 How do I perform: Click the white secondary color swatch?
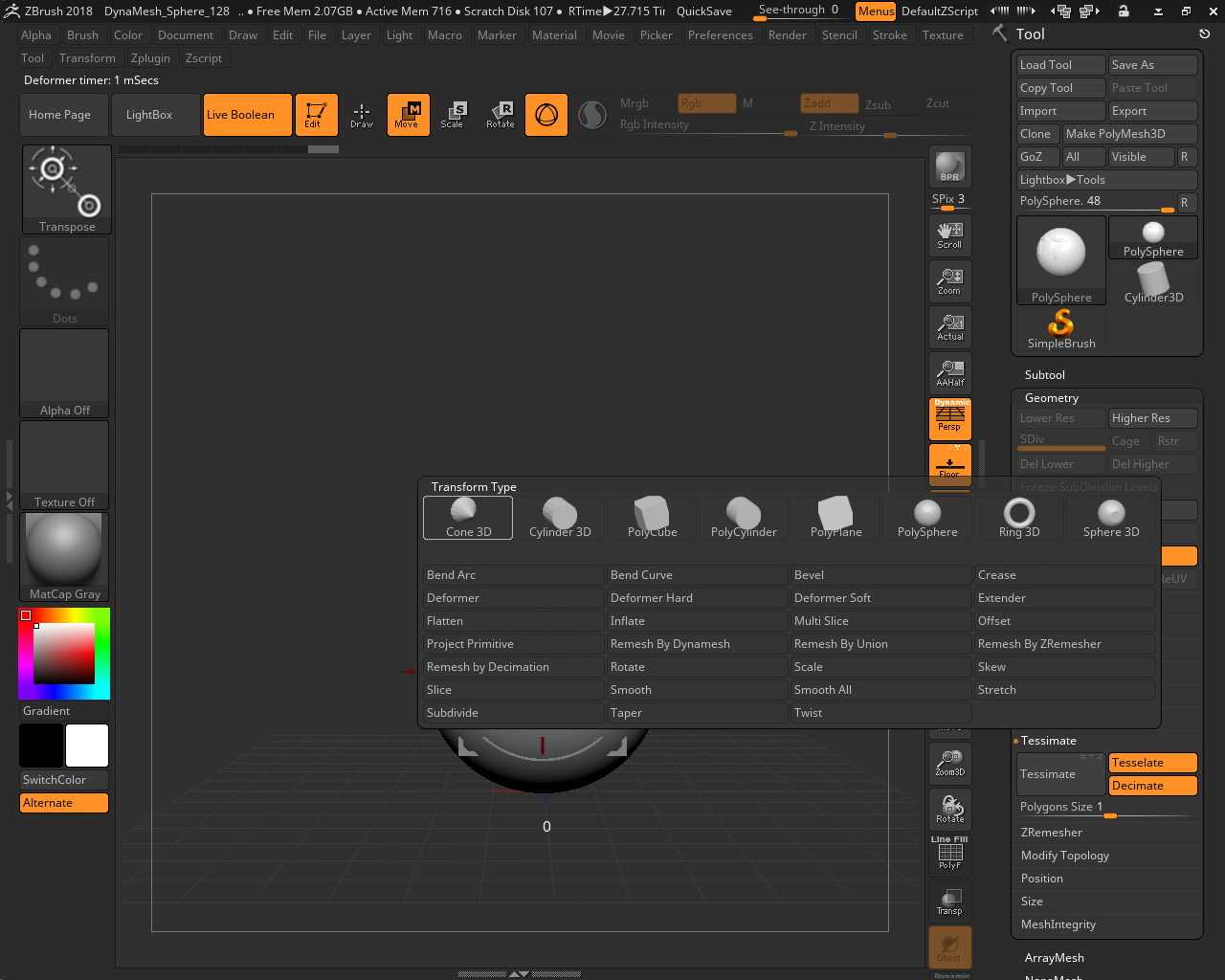pyautogui.click(x=87, y=746)
